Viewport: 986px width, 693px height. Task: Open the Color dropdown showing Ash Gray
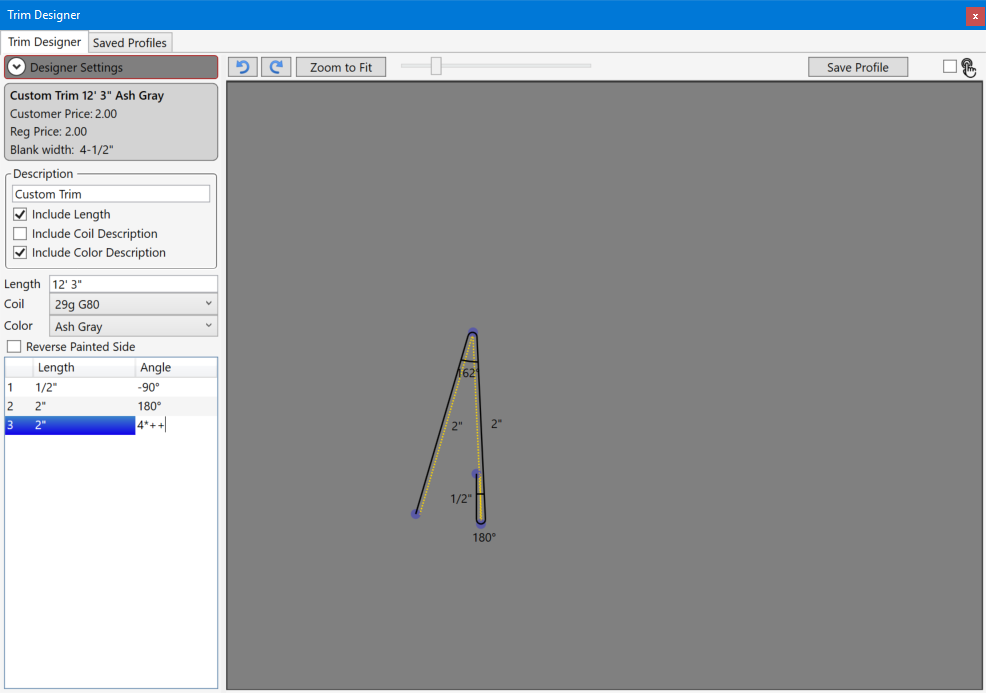(x=133, y=326)
